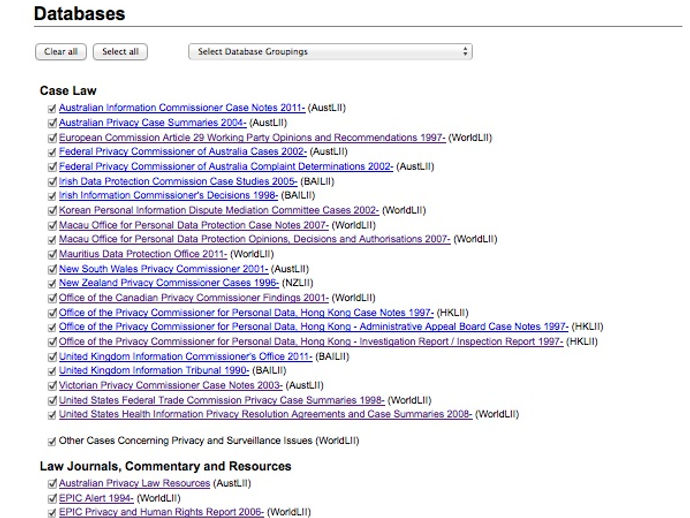
Task: Open Macau Opinions, Decisions and Authorisations link
Action: (254, 239)
